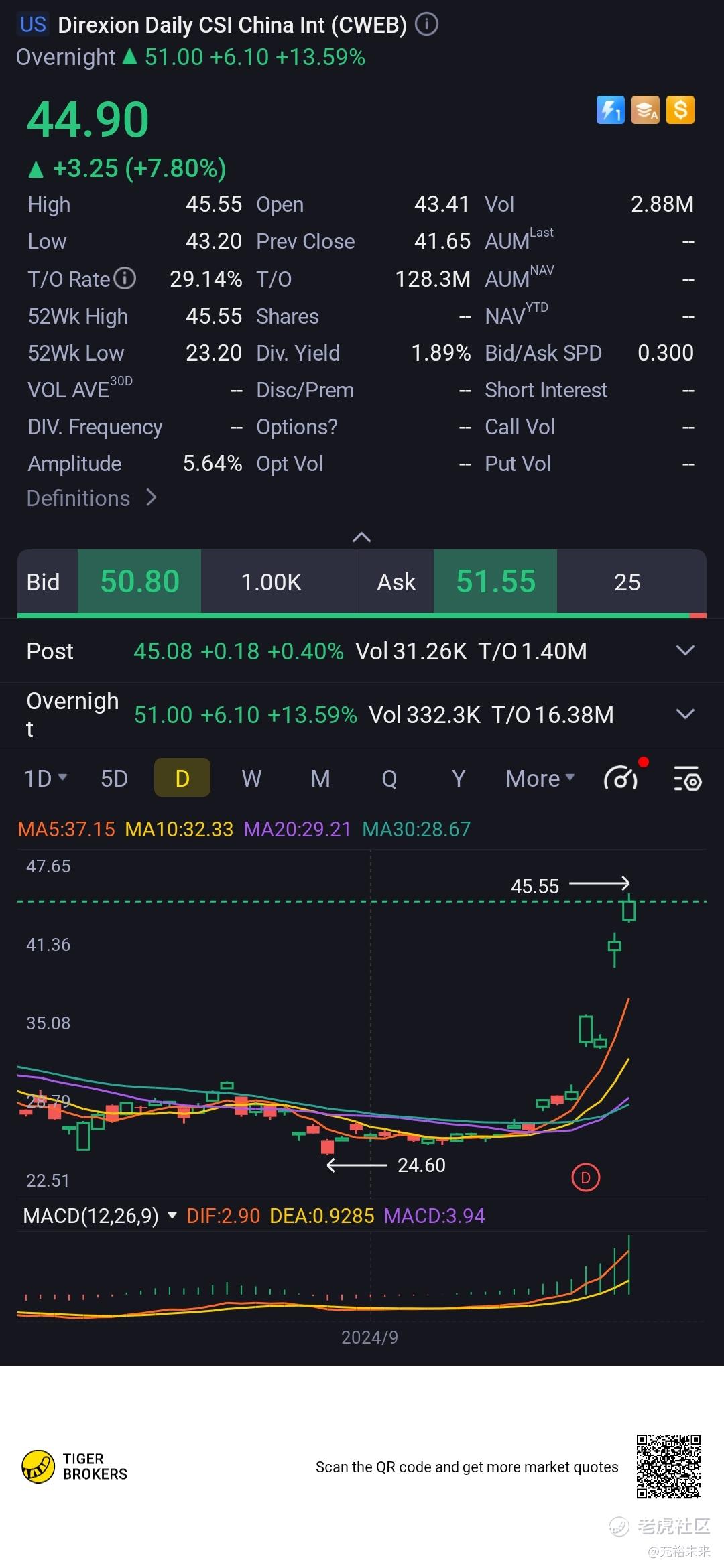
Task: Tap the Options? label
Action: [297, 426]
